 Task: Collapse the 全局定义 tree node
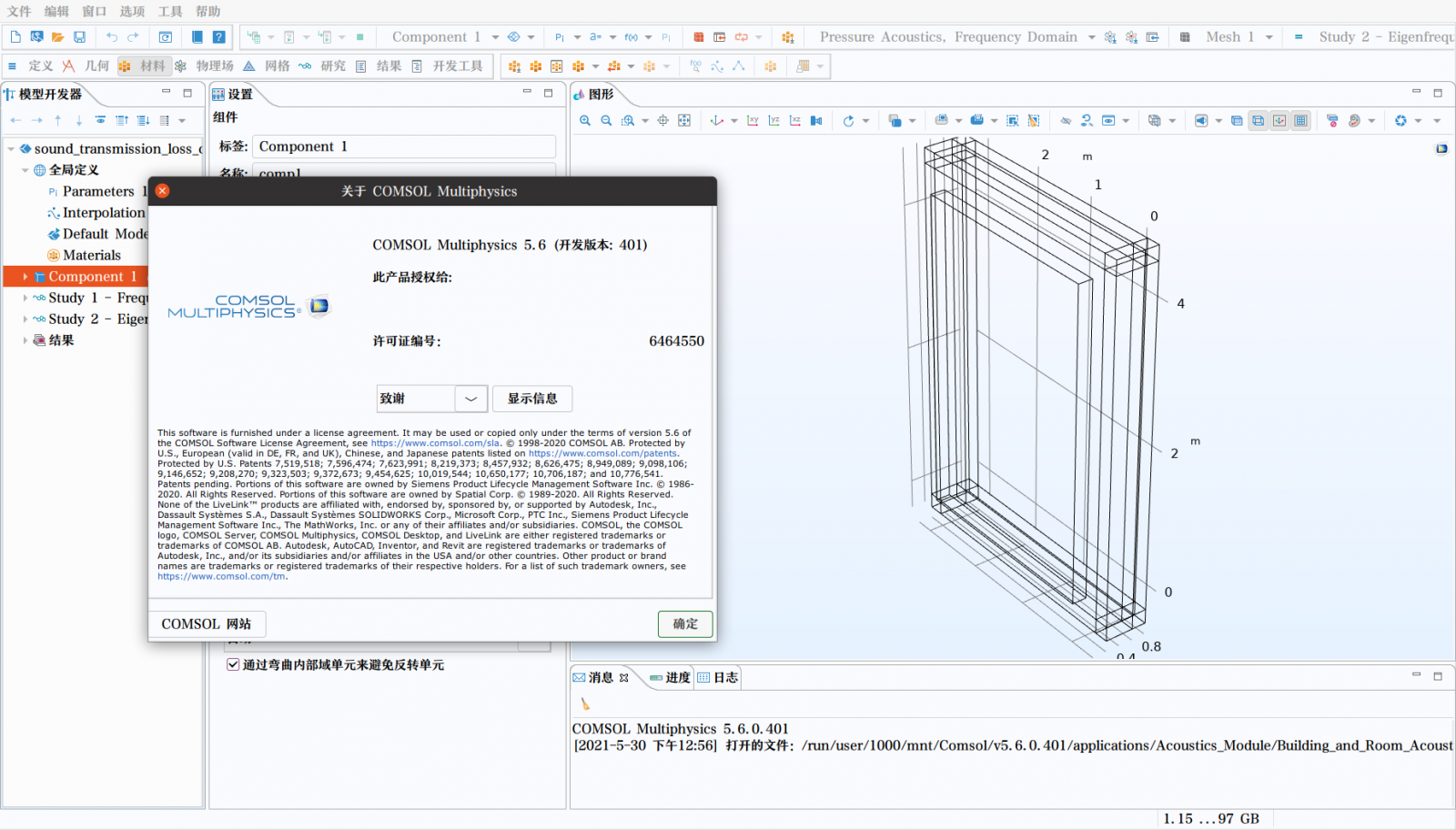[x=25, y=170]
